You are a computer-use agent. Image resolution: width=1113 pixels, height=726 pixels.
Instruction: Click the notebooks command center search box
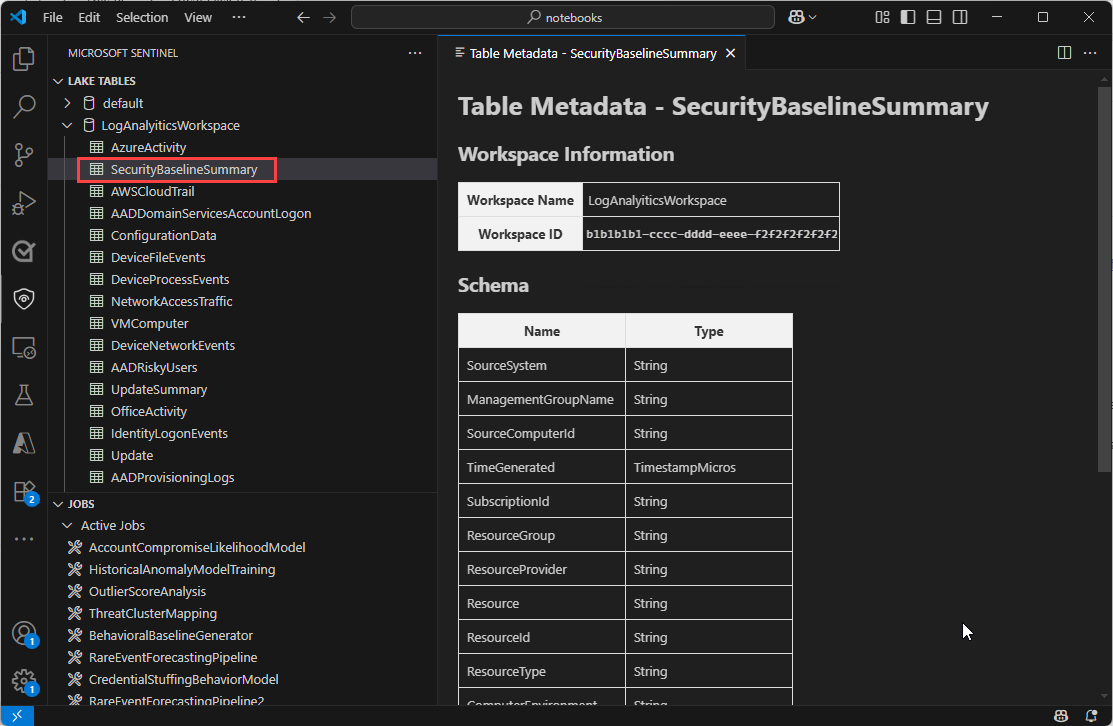click(563, 17)
